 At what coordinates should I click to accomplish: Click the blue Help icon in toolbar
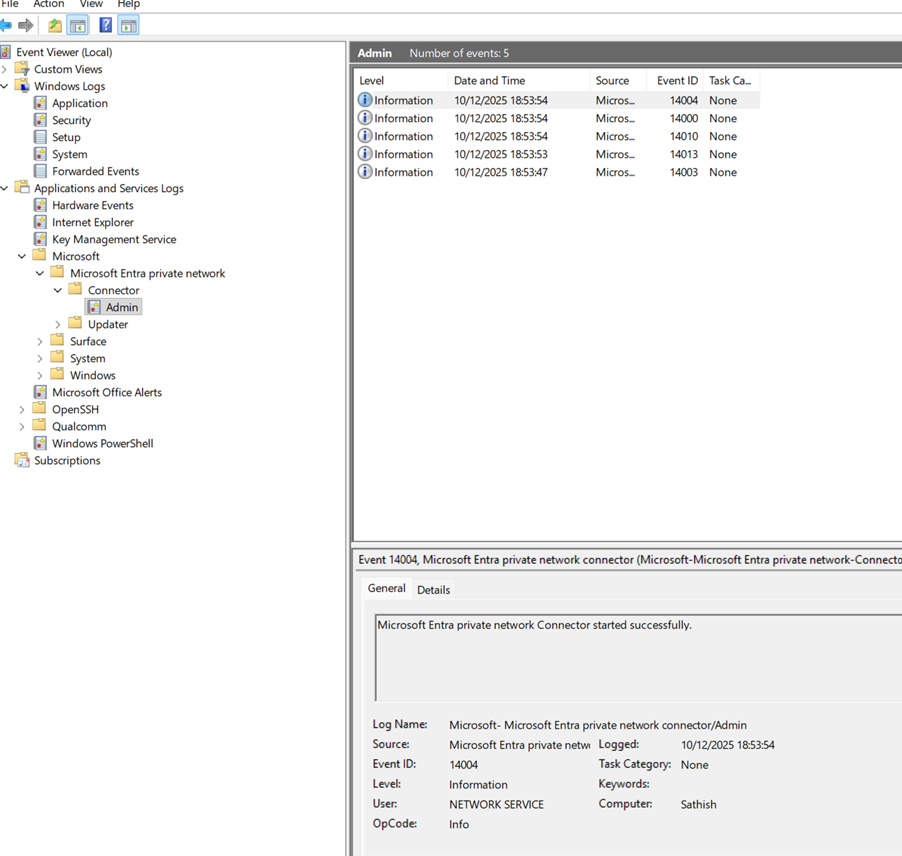[x=105, y=25]
